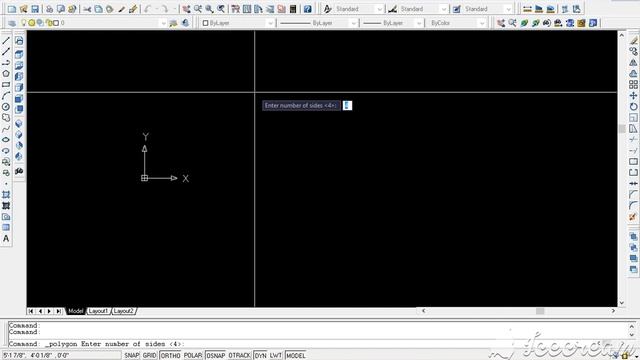This screenshot has width=640, height=360.
Task: Open the text style Standard dropdown
Action: click(x=380, y=9)
